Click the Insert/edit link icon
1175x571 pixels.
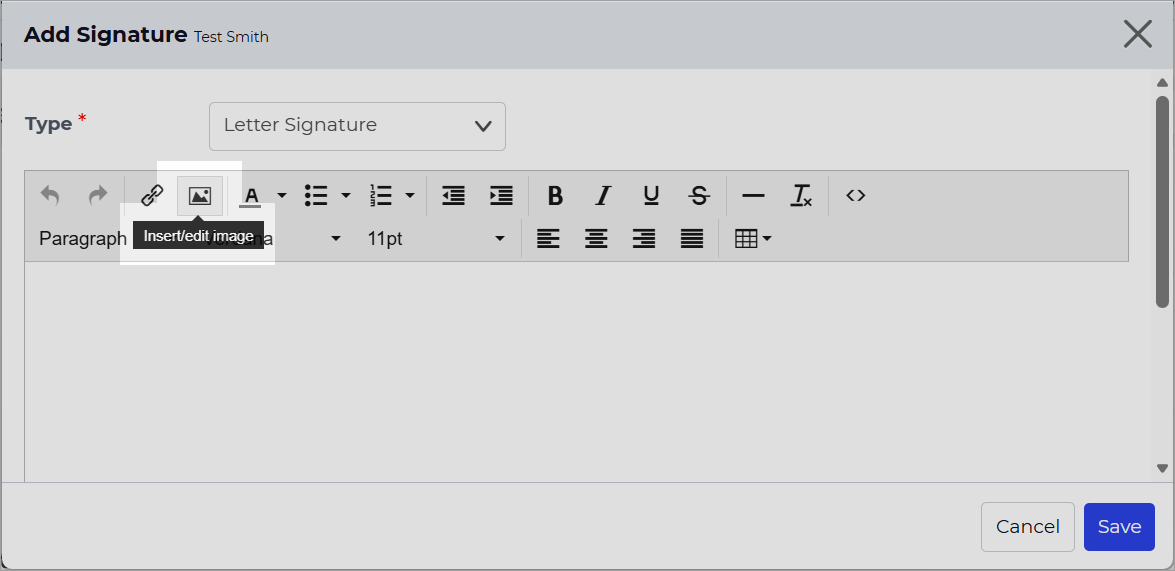point(152,196)
